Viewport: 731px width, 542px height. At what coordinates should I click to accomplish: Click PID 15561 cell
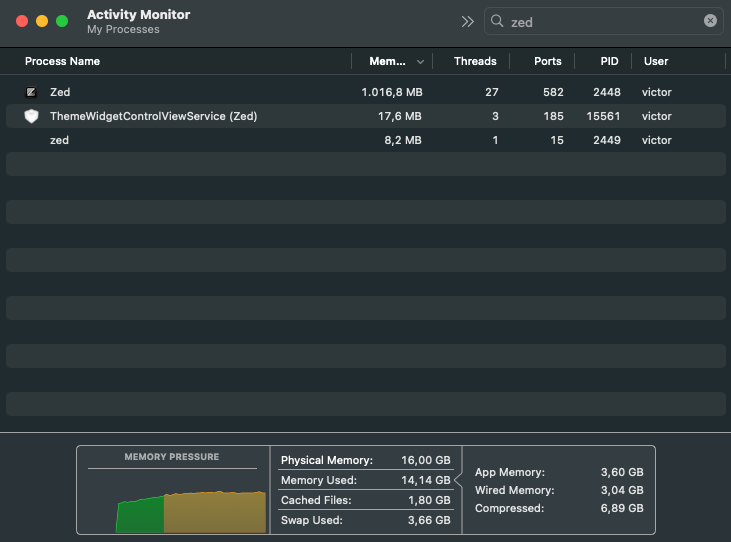[x=603, y=116]
